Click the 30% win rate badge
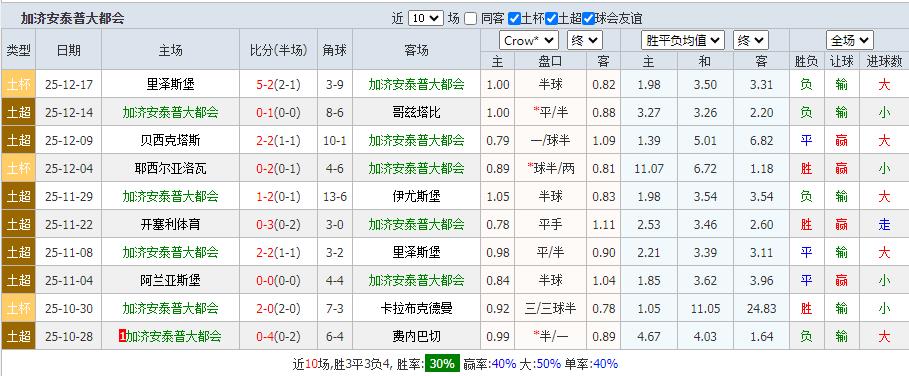909x376 pixels. click(442, 364)
